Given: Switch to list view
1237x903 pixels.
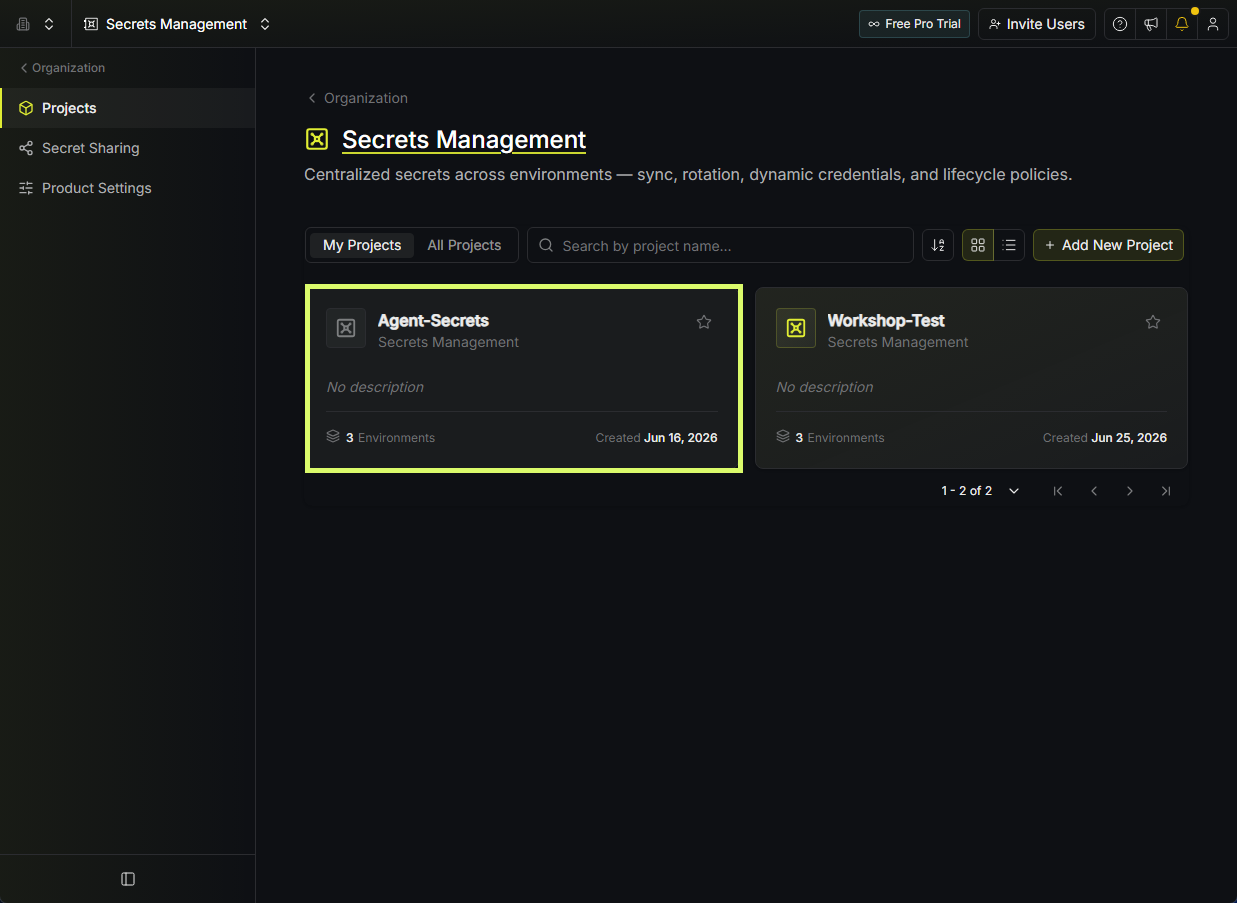Looking at the screenshot, I should click(x=1009, y=245).
